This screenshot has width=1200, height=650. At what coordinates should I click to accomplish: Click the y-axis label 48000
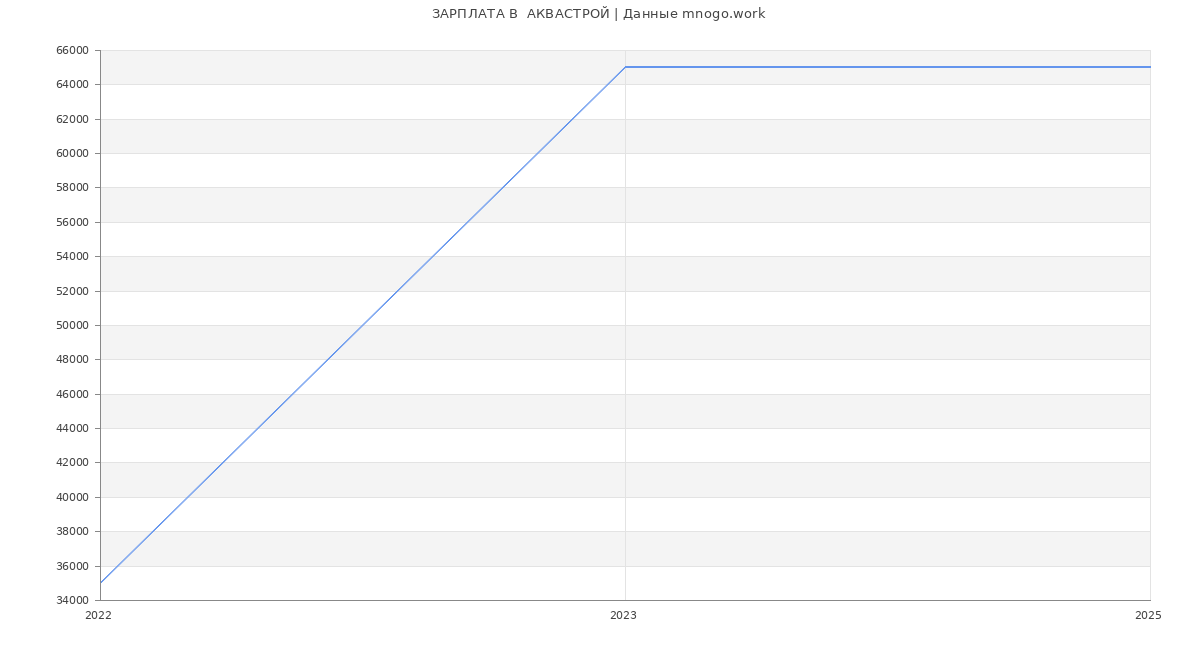(x=72, y=359)
